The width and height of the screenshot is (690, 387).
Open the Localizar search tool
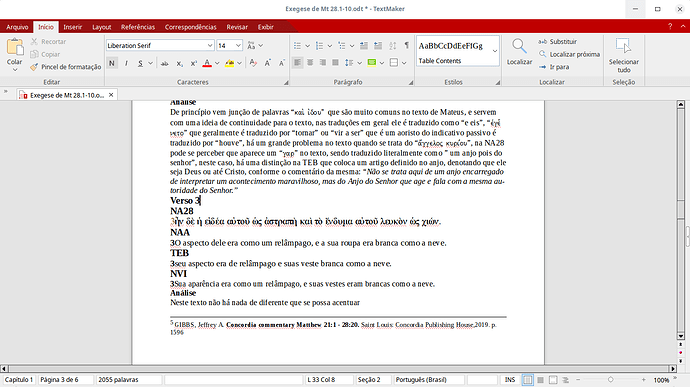(519, 52)
